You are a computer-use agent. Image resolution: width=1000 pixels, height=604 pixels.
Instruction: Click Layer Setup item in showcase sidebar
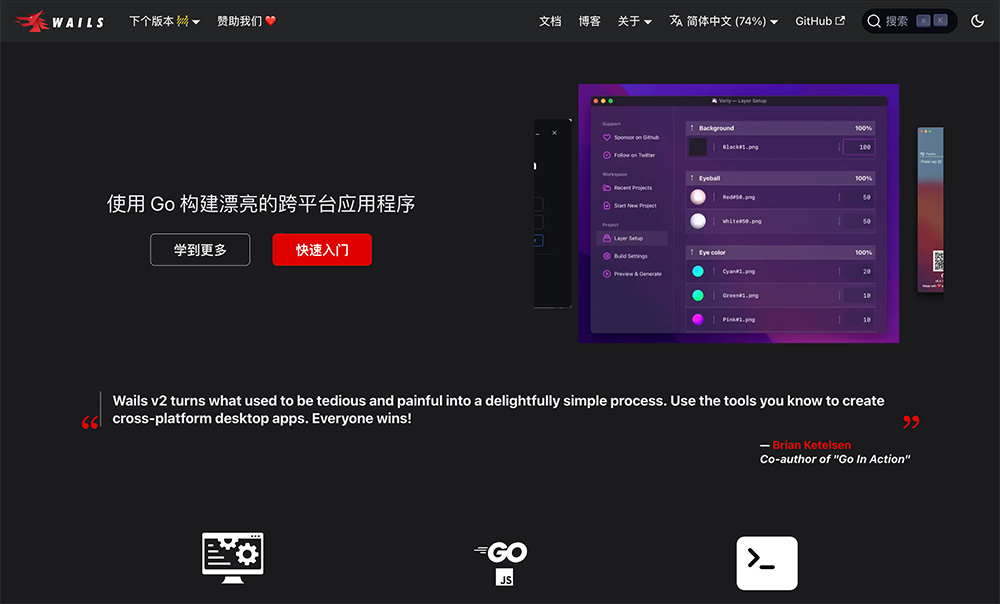point(632,238)
